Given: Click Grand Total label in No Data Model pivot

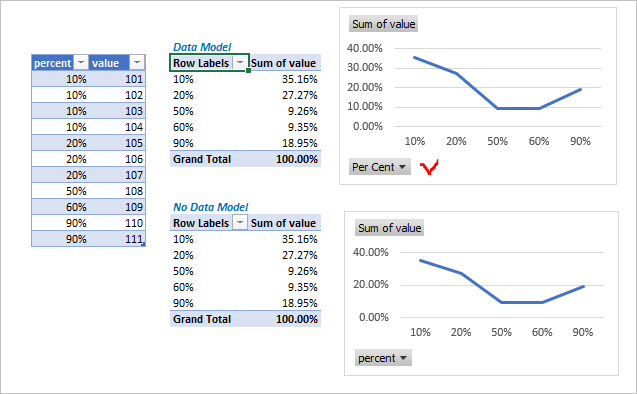Looking at the screenshot, I should pyautogui.click(x=202, y=319).
